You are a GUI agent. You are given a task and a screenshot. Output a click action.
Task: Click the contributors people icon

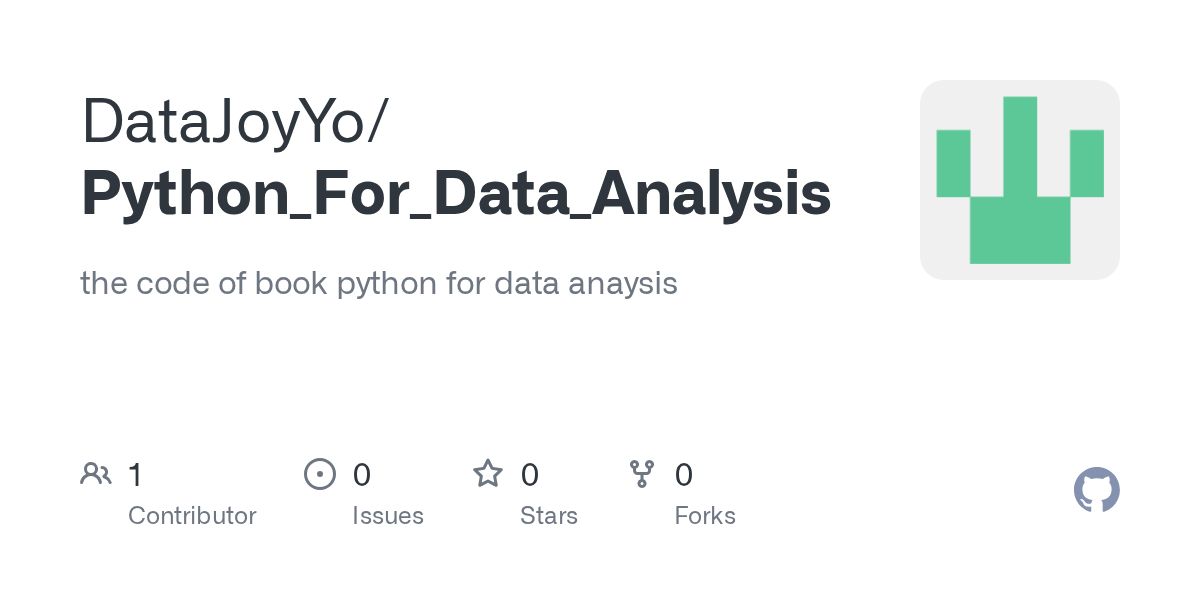[96, 473]
